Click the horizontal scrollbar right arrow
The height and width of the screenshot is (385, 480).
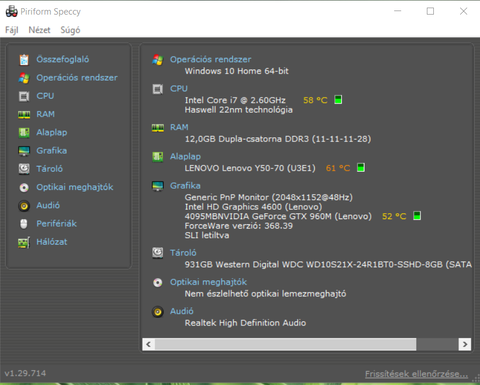[465, 344]
